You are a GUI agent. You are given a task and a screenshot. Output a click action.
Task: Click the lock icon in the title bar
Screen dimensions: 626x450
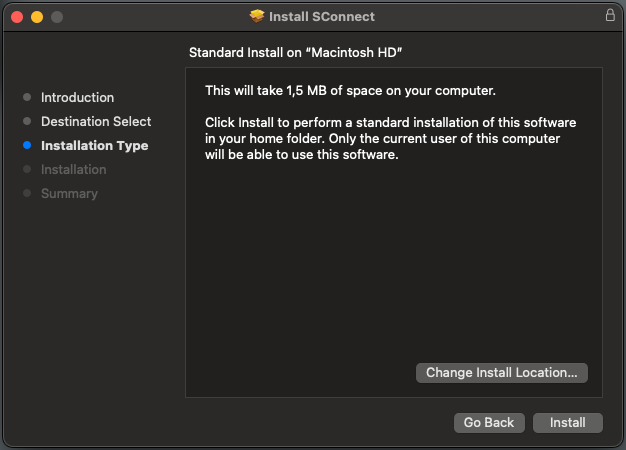(x=610, y=15)
